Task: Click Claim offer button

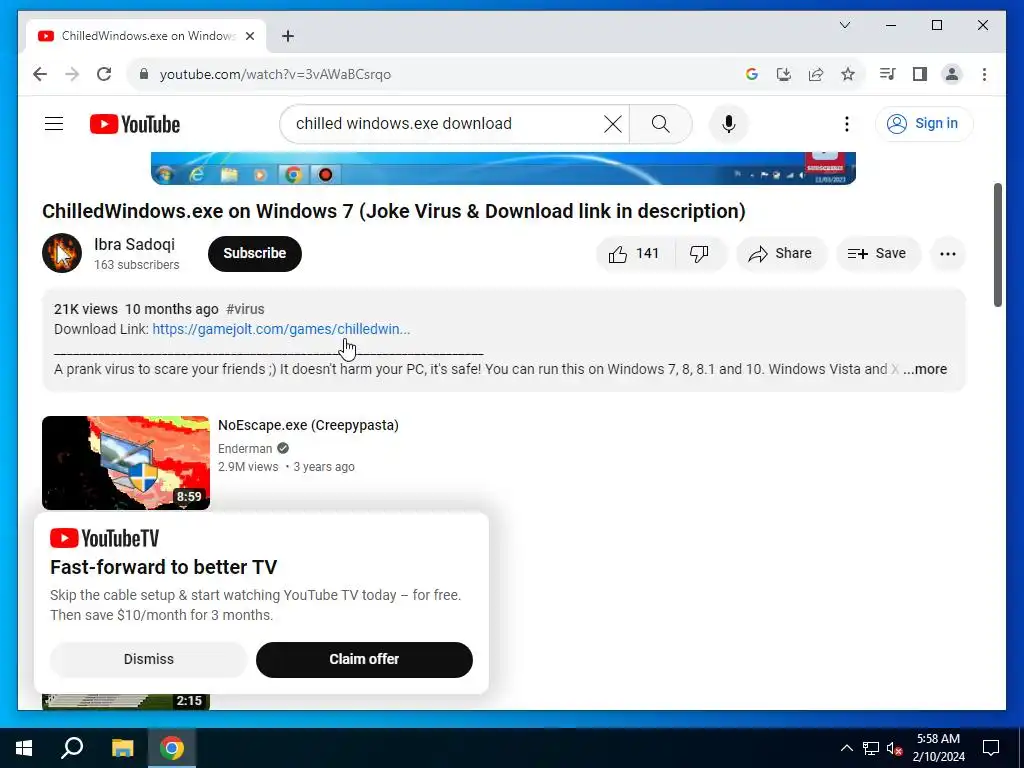Action: pyautogui.click(x=364, y=659)
